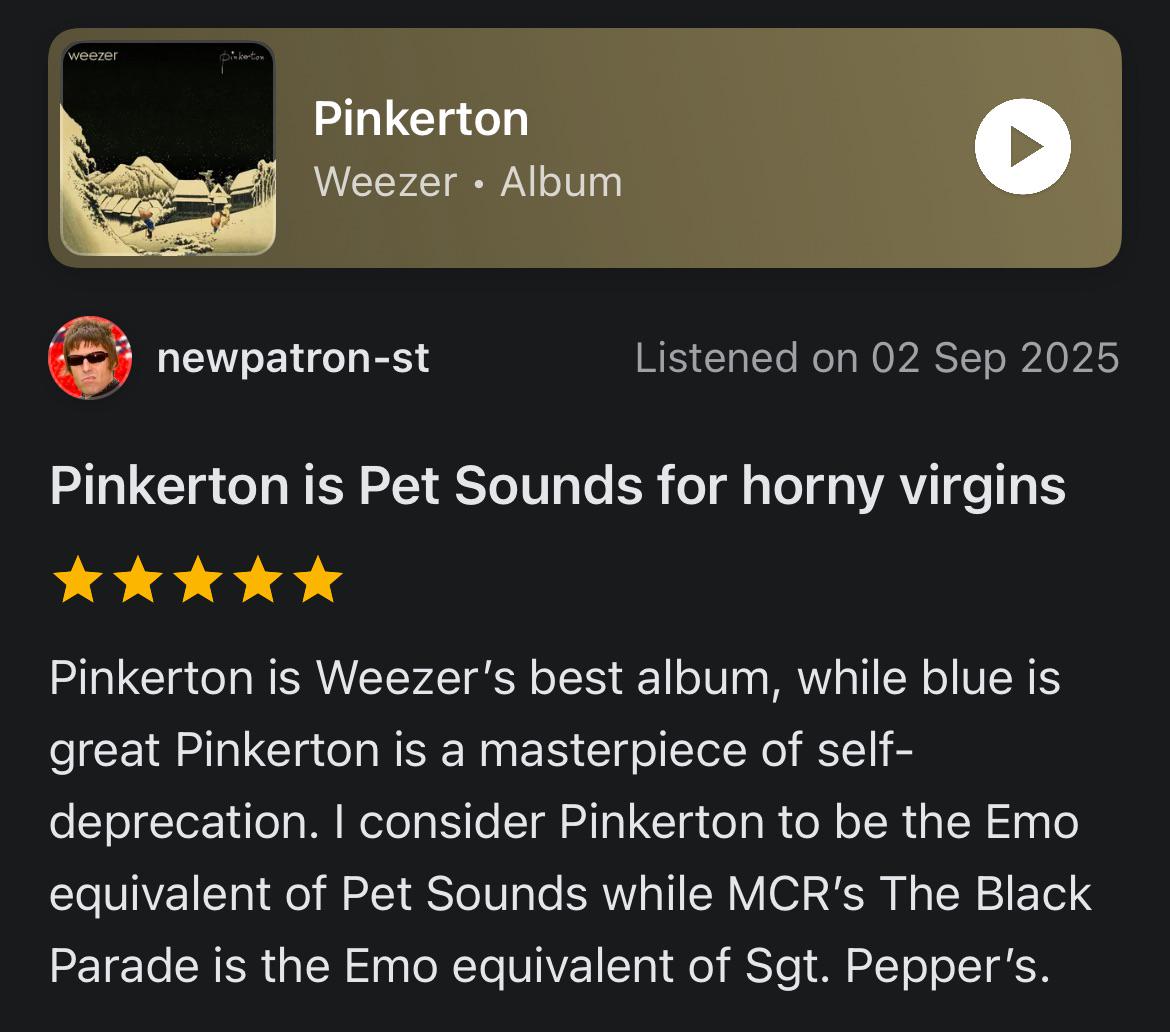The width and height of the screenshot is (1170, 1032).
Task: Click handwritten Pinkerton signature on cover
Action: 241,60
